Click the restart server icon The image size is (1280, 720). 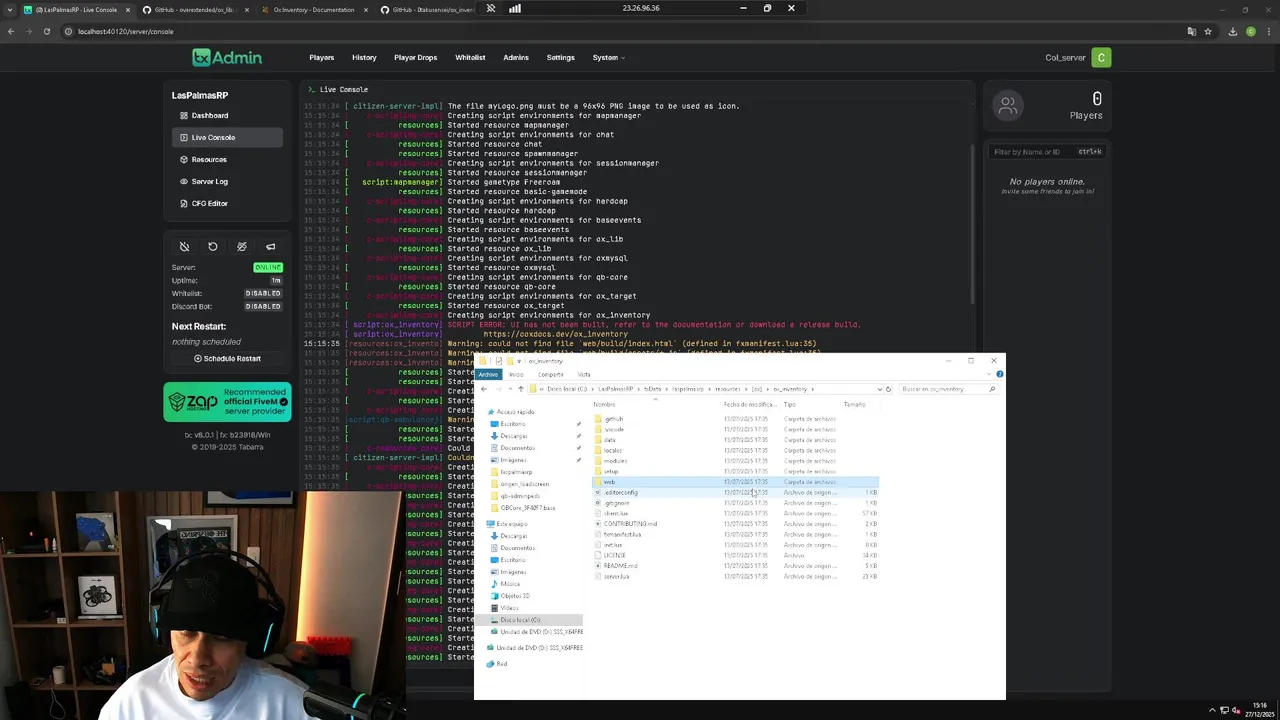(213, 246)
